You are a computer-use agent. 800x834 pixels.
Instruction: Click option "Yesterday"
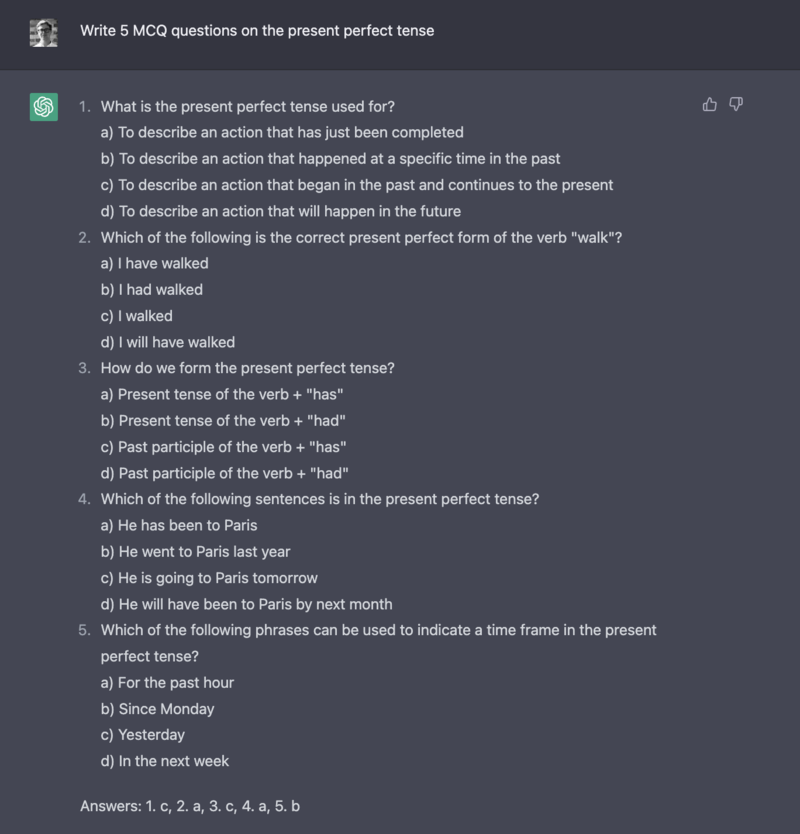142,735
